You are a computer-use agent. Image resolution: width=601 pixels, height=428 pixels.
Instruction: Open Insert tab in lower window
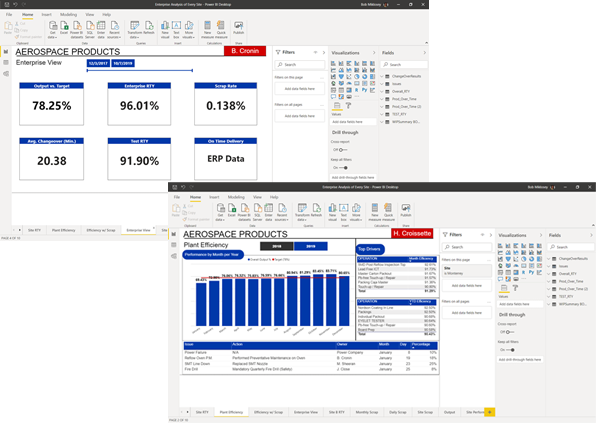tap(214, 197)
